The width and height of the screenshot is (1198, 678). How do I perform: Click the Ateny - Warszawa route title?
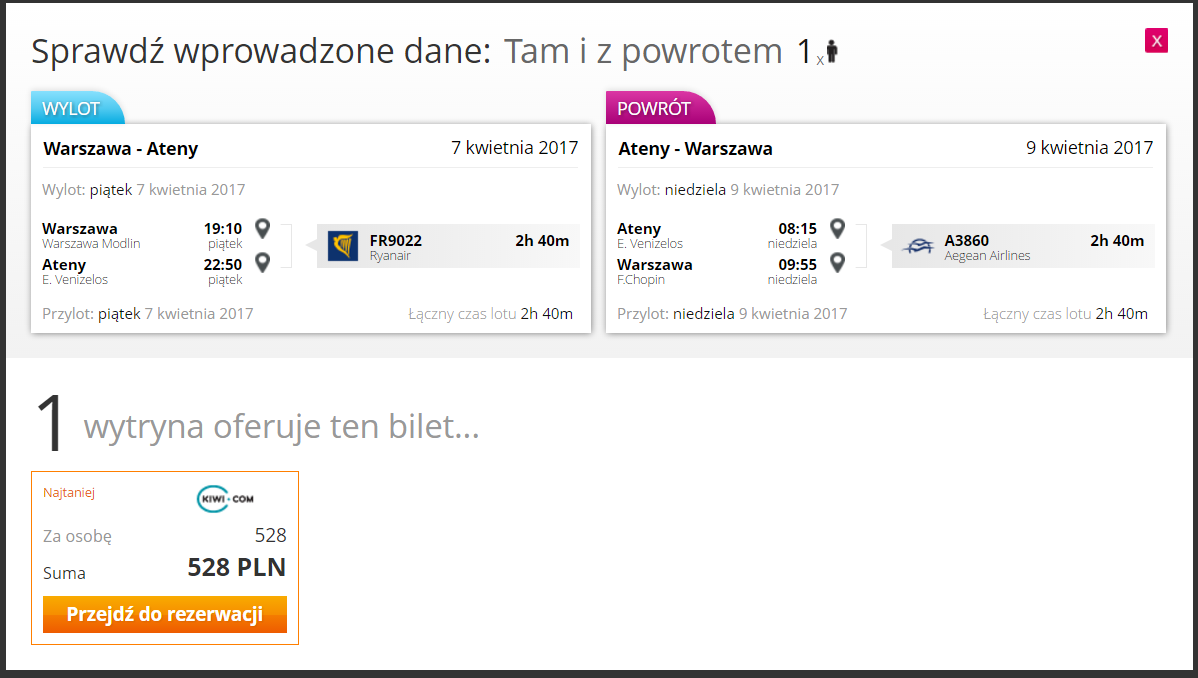coord(695,148)
